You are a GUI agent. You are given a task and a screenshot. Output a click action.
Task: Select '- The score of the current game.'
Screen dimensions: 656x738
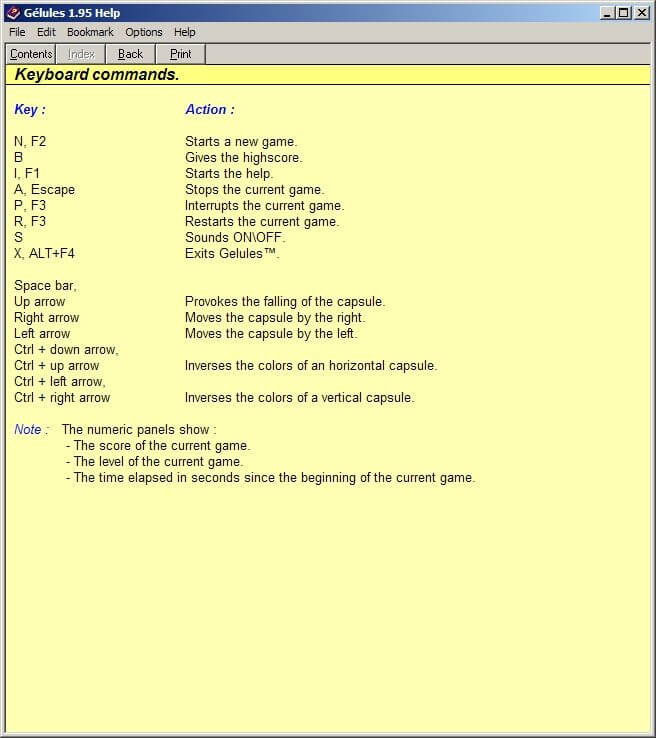point(158,445)
